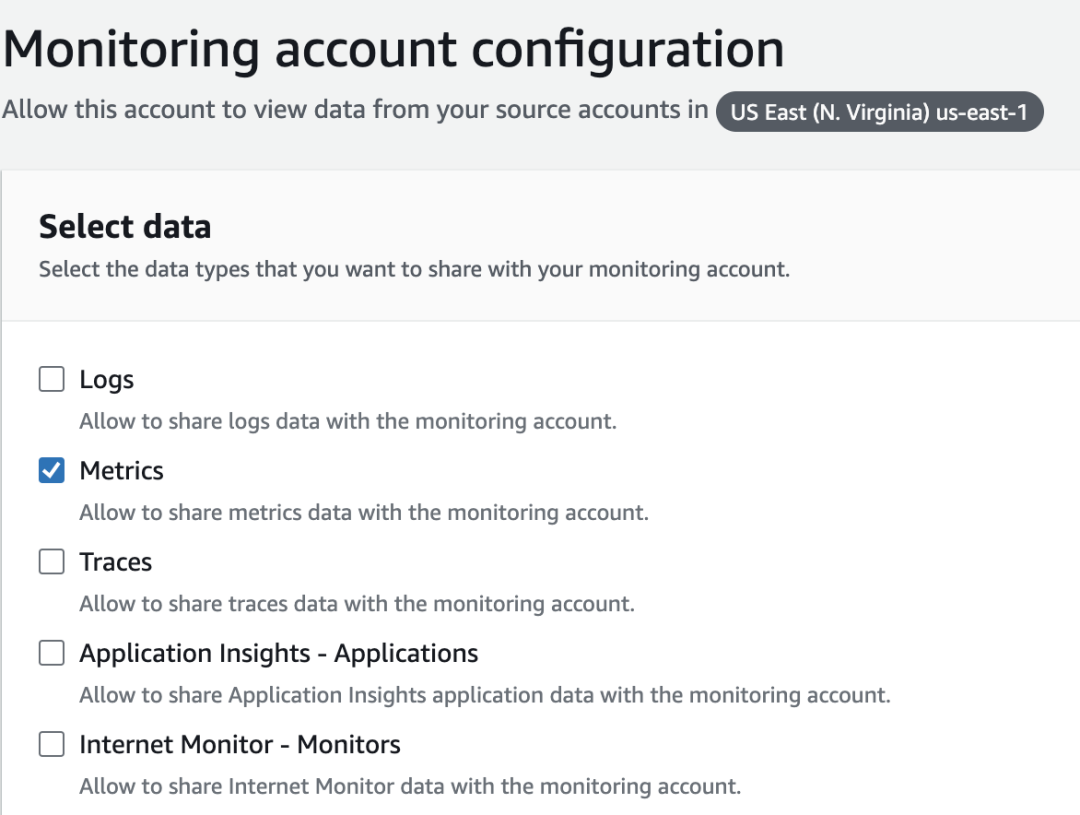Click the Application Insights - Applications label
1080x815 pixels.
coord(278,654)
